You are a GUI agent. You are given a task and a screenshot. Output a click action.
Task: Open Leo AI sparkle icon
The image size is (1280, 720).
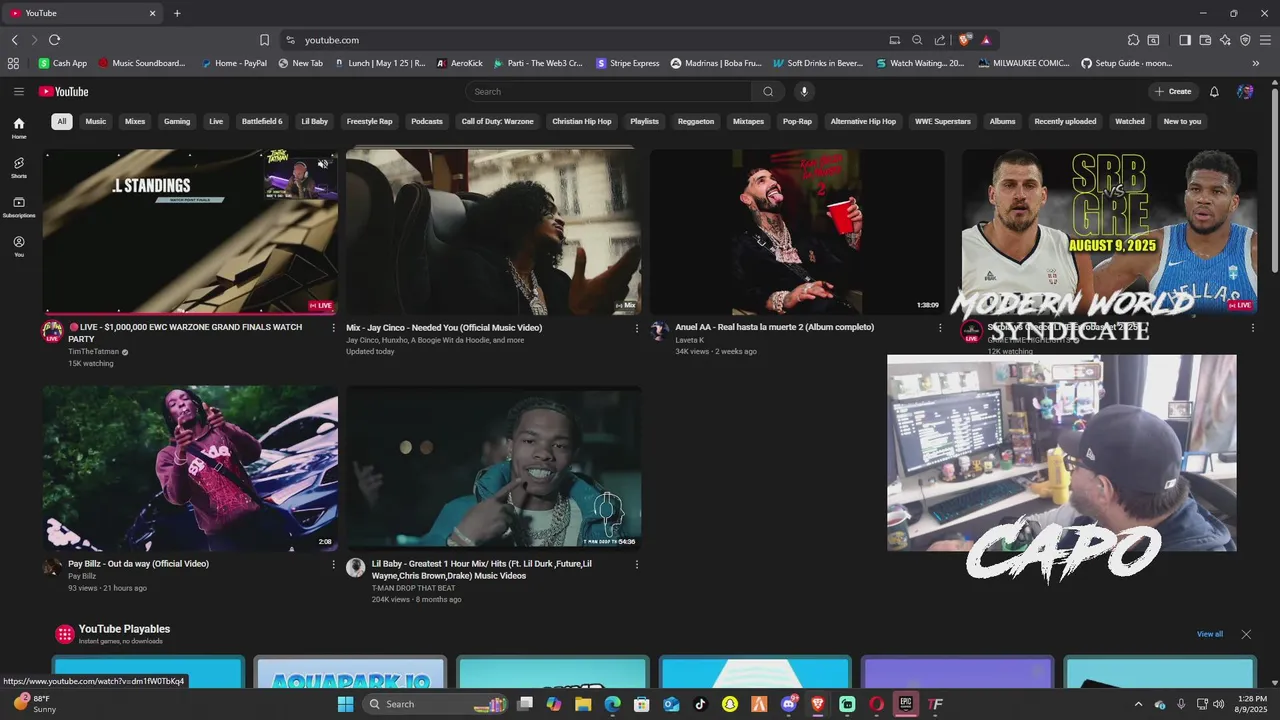1225,40
